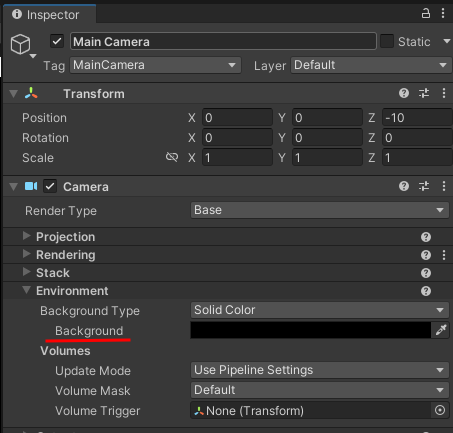Pick background color with eyedropper
453x433 pixels.
441,330
